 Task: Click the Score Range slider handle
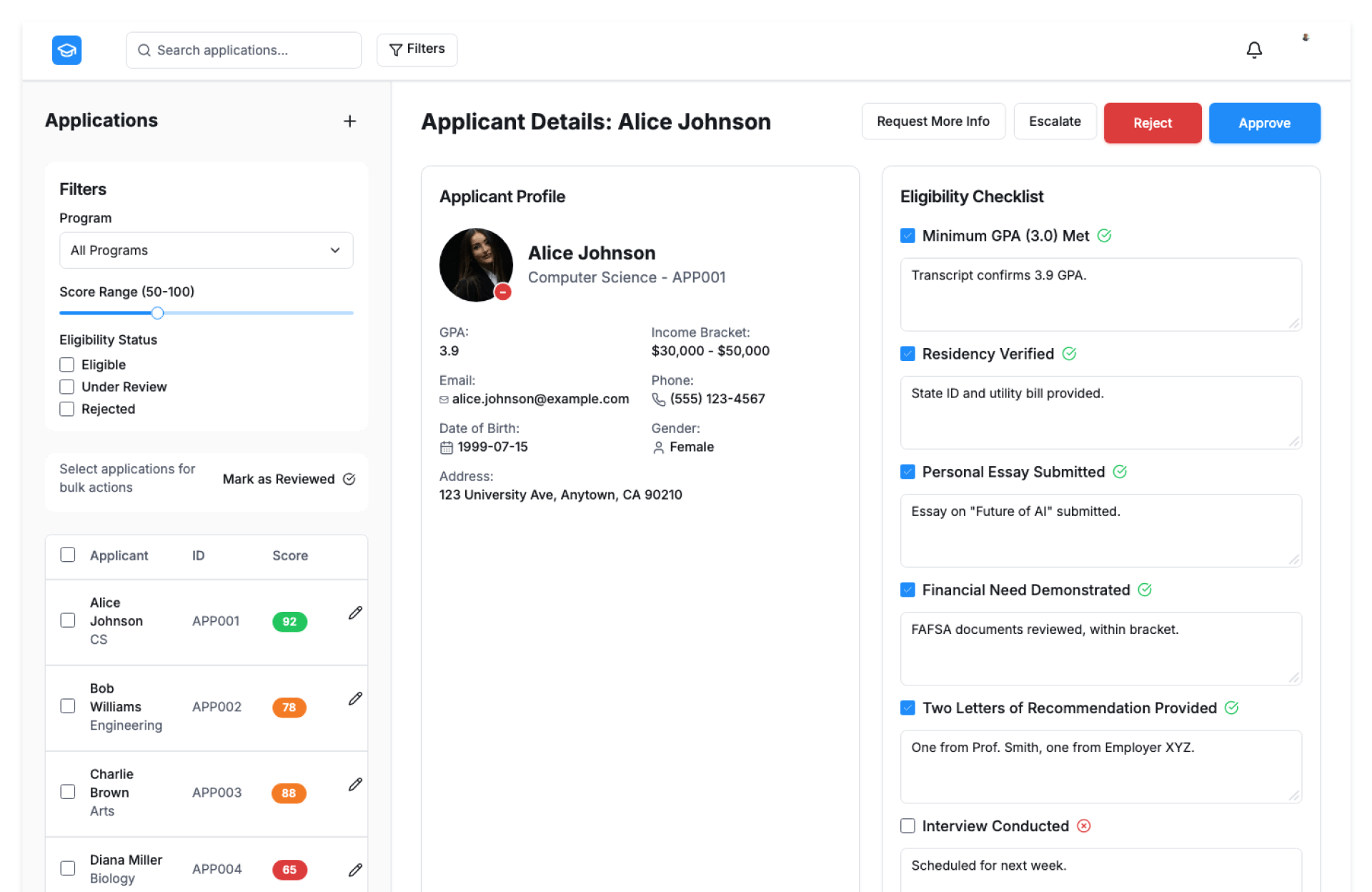157,313
